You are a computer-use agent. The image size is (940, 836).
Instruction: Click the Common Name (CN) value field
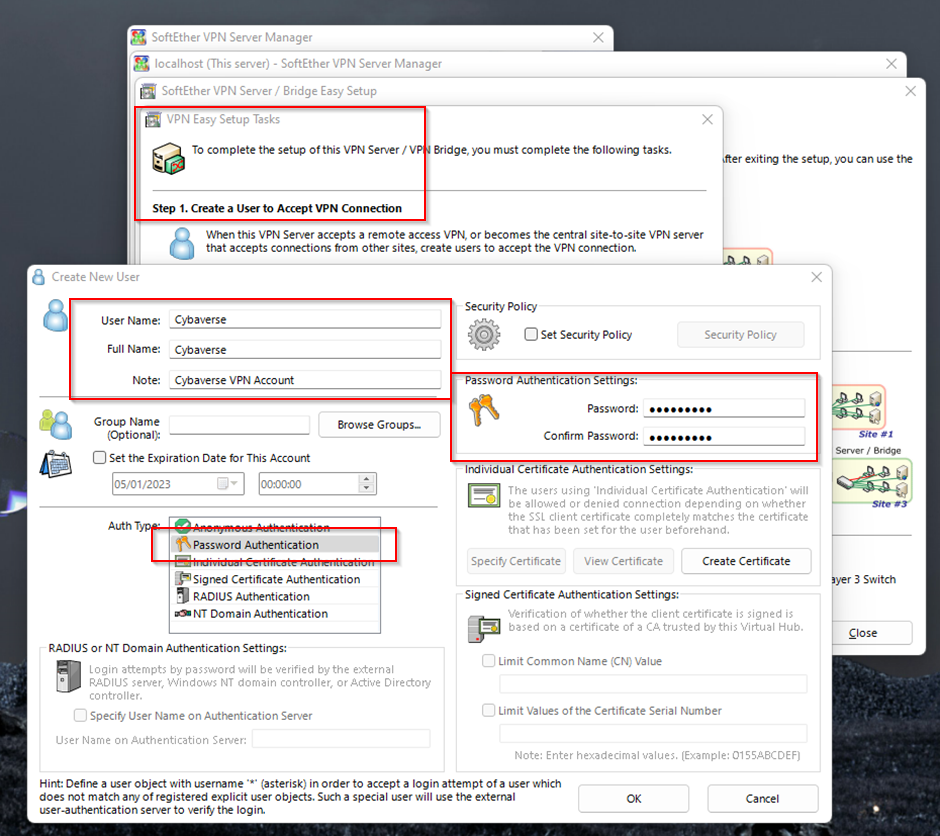(653, 684)
